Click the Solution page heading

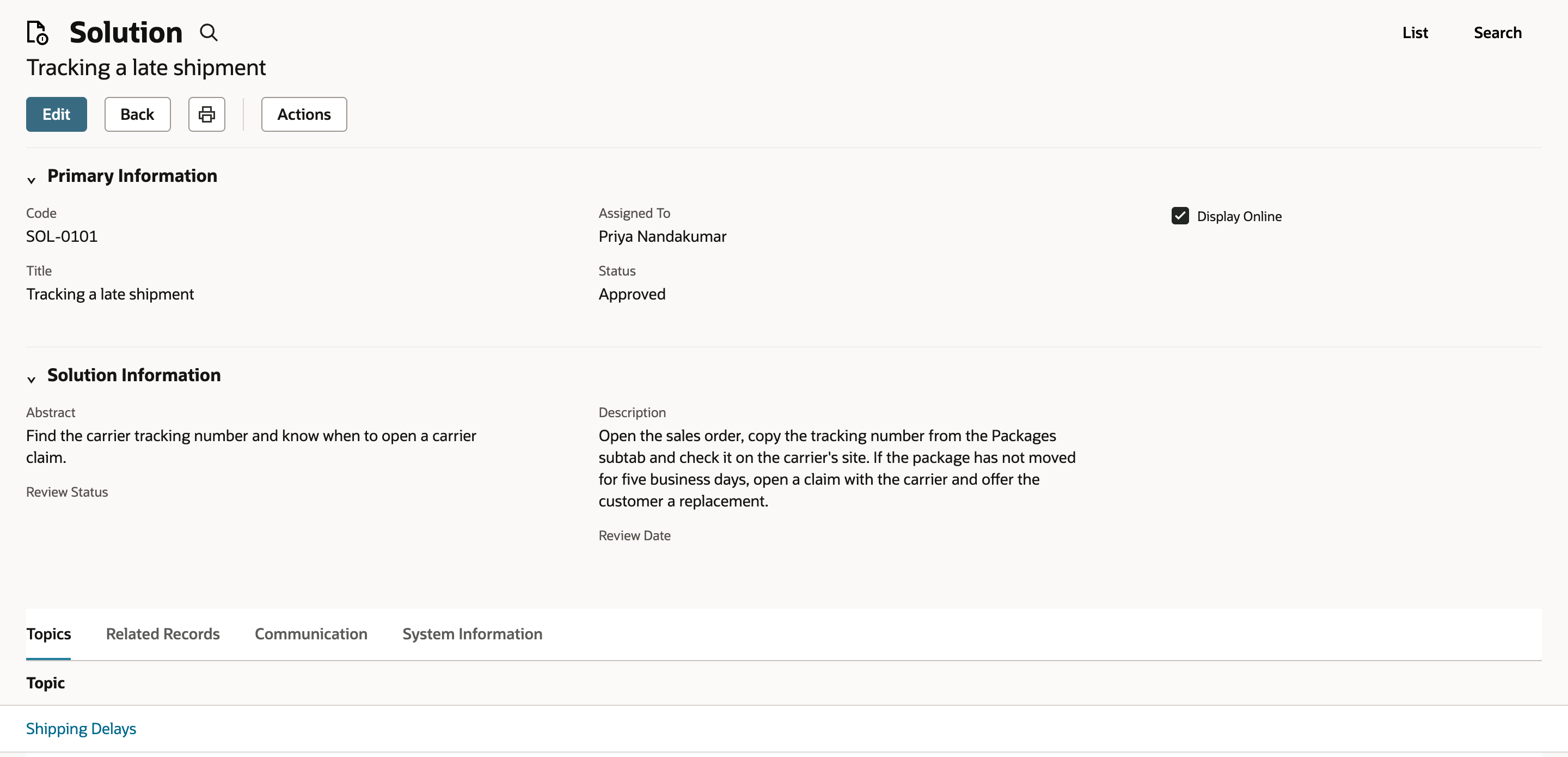coord(126,32)
